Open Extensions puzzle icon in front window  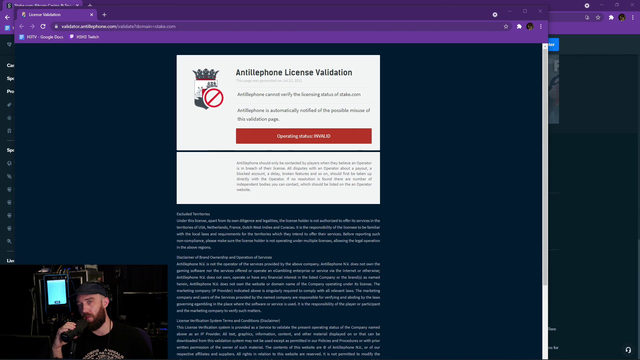tap(519, 27)
